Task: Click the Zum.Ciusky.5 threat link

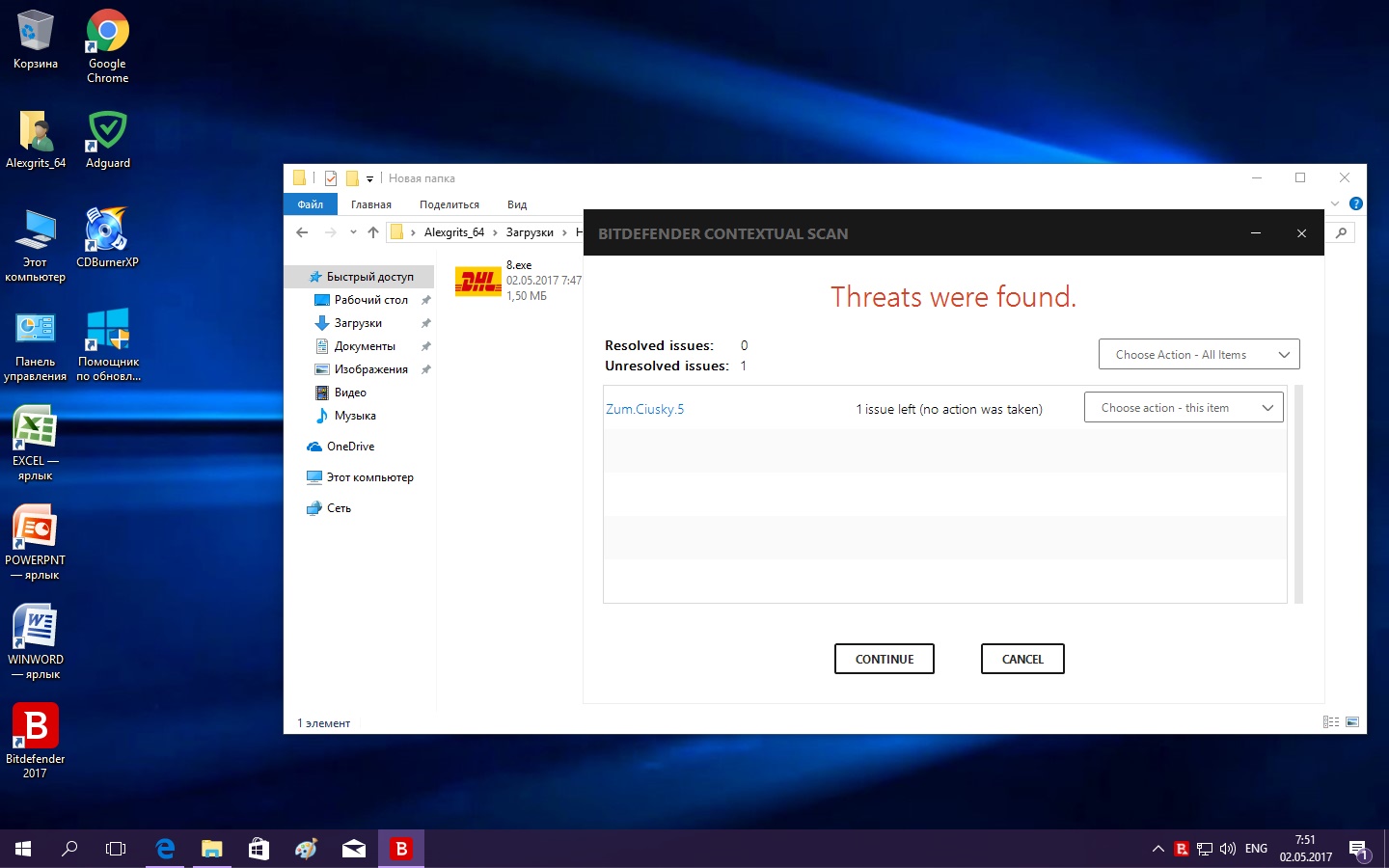Action: (644, 409)
